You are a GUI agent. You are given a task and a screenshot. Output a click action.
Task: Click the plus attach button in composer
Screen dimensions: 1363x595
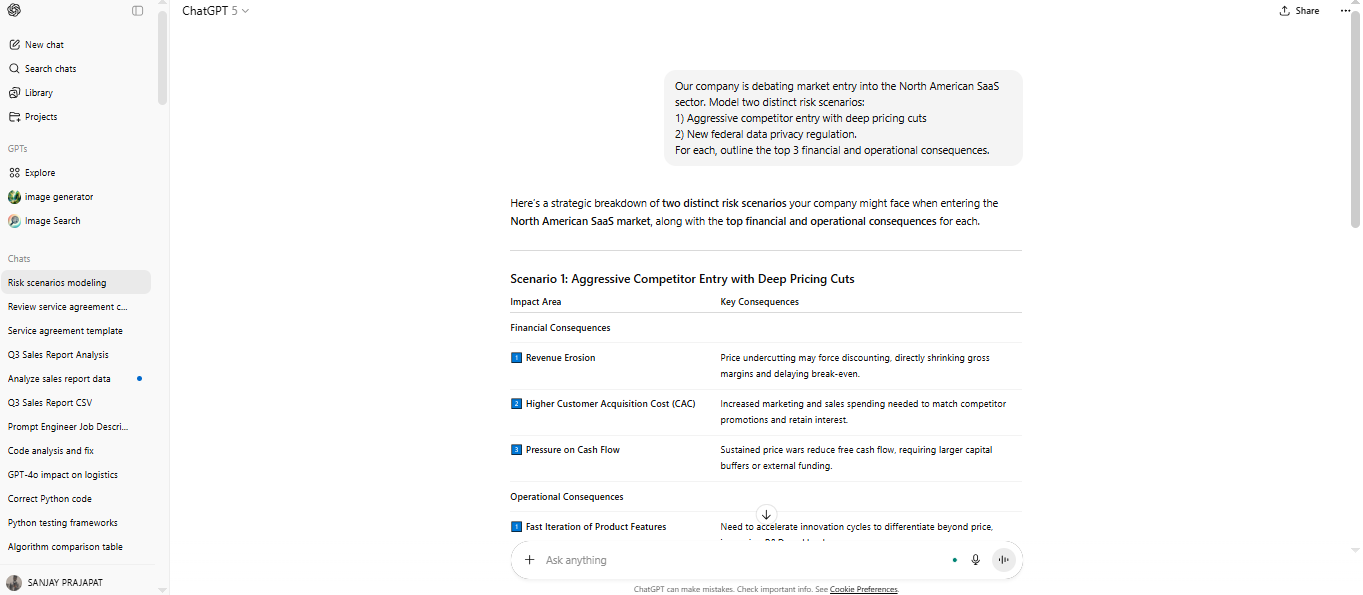click(x=530, y=560)
